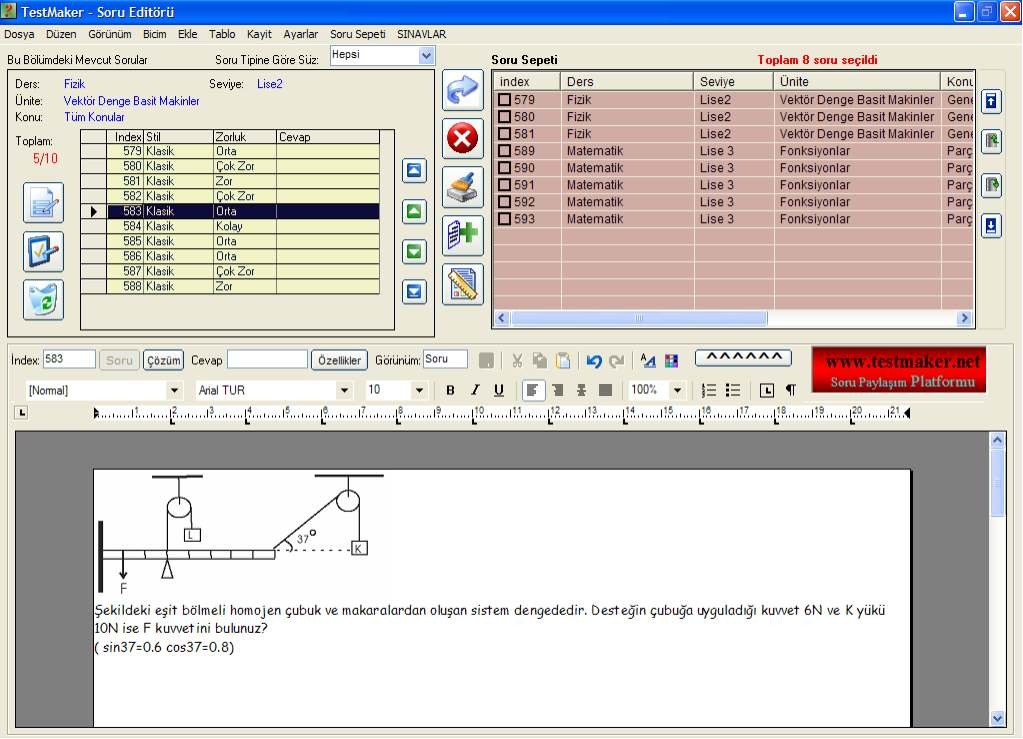Click the brush clear-basket icon

tap(462, 187)
